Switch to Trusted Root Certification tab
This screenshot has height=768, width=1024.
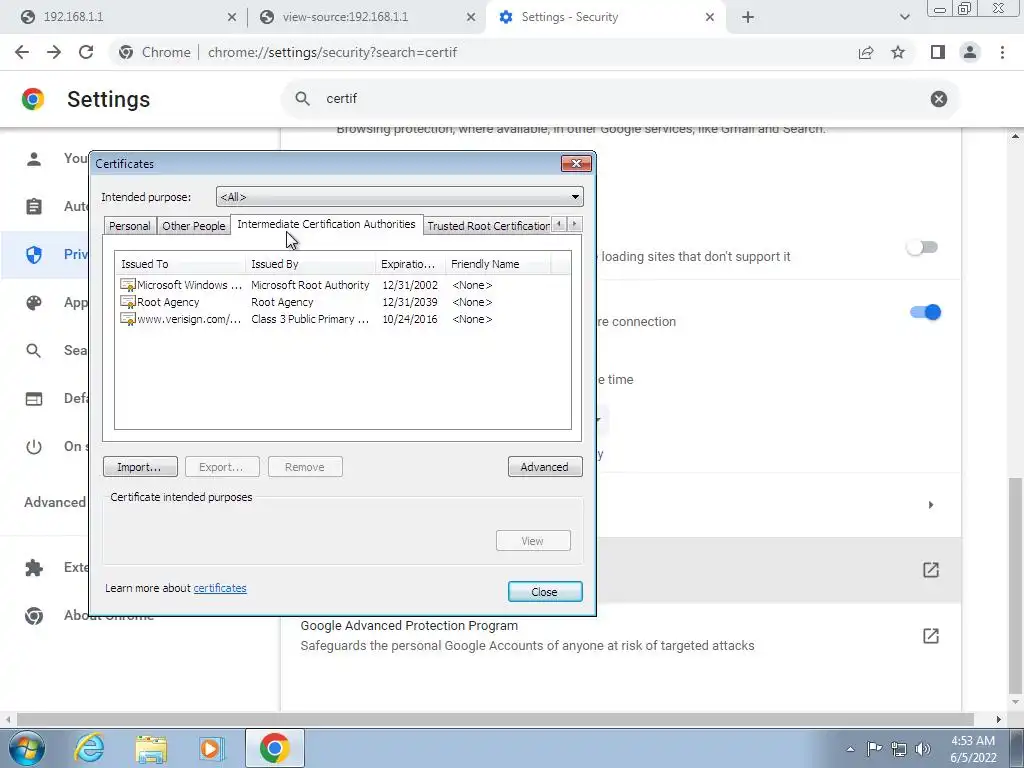(x=488, y=226)
